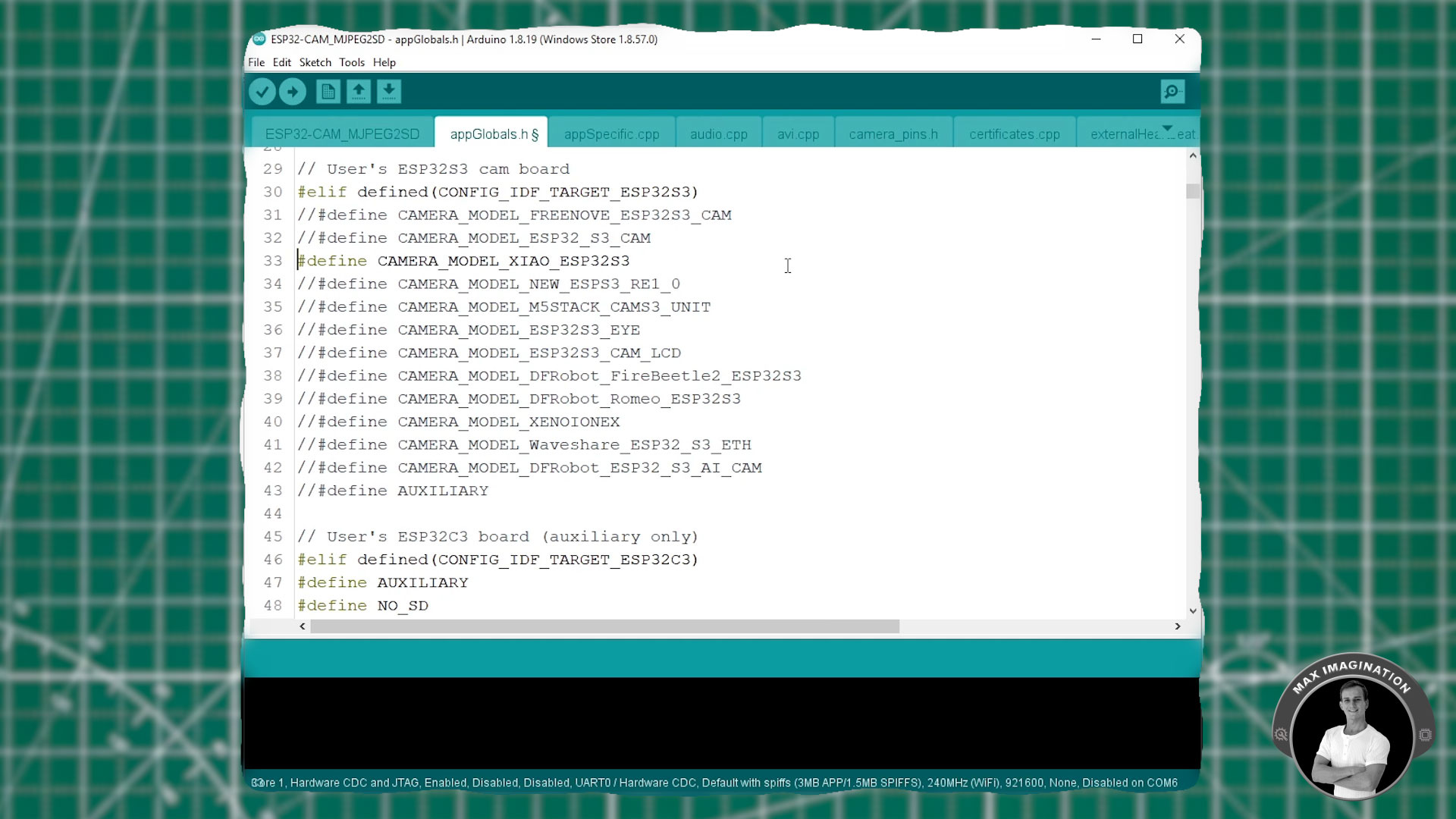Open the Tools menu
The height and width of the screenshot is (819, 1456).
click(x=351, y=62)
